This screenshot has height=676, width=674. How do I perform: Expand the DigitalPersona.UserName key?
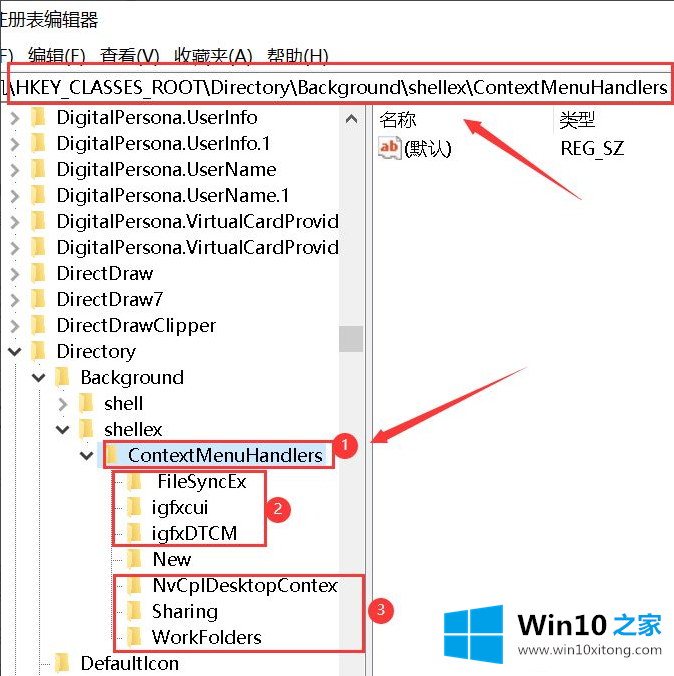pos(15,170)
